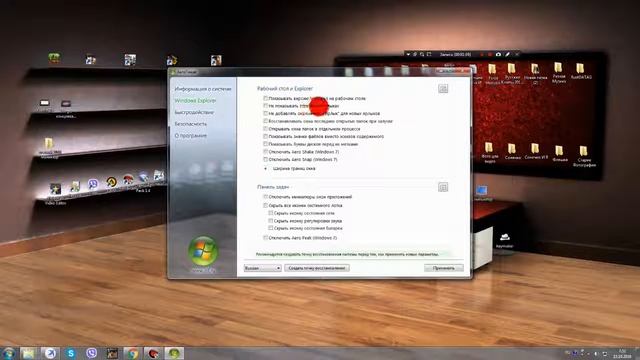The height and width of the screenshot is (360, 640).
Task: Open the recorder toolbar dropdown arrow
Action: (408, 54)
